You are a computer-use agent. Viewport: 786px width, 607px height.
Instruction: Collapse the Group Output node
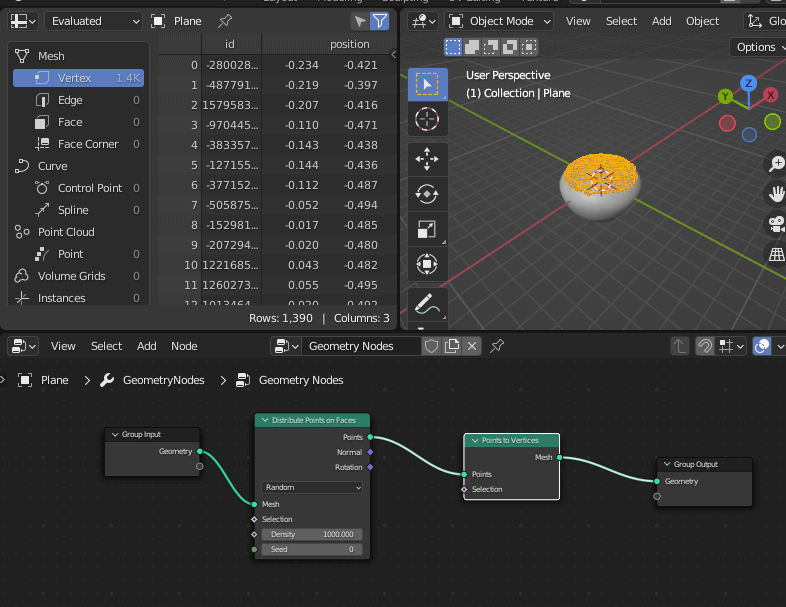[667, 464]
